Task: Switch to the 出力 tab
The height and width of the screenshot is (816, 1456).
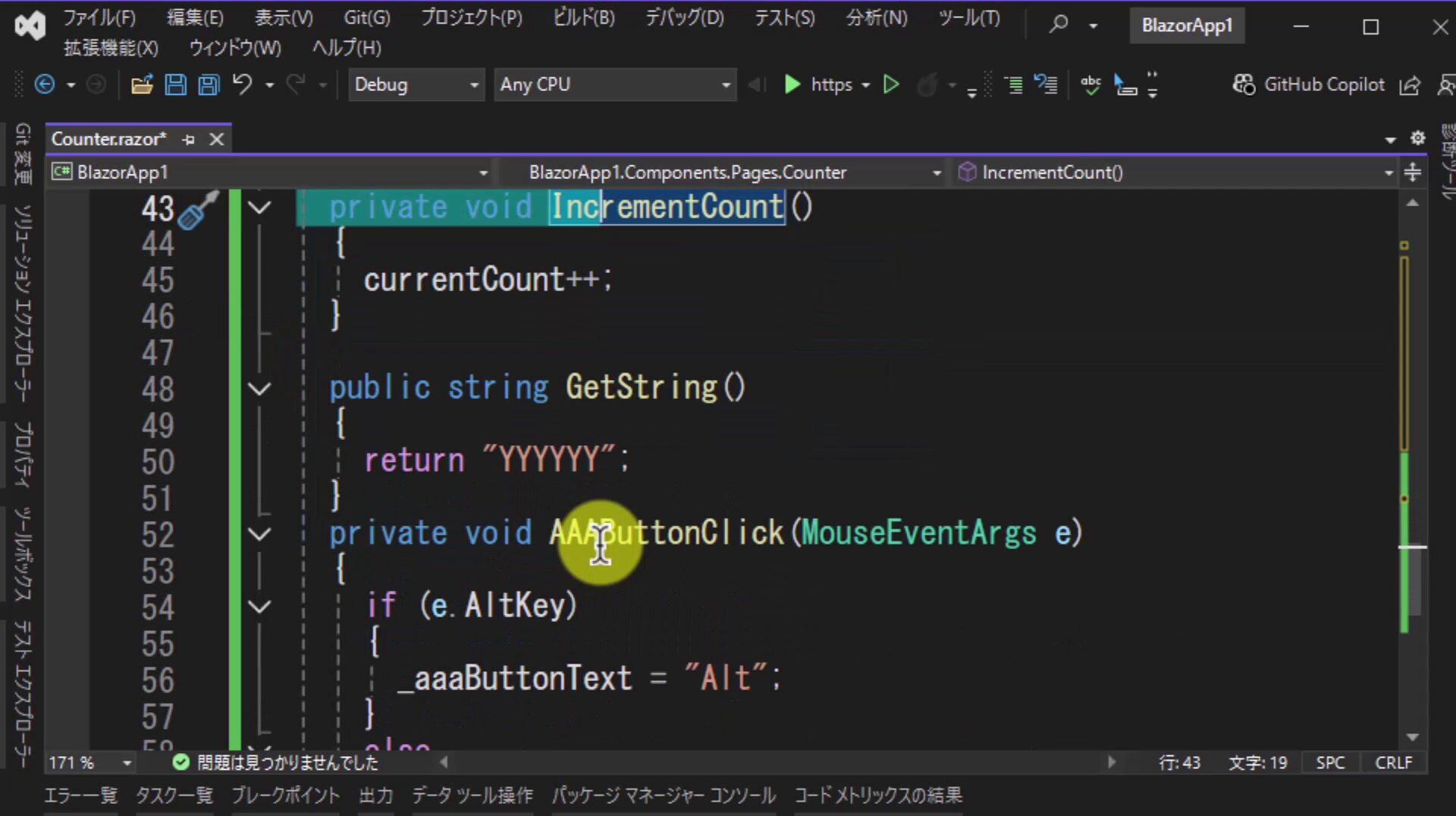Action: [x=376, y=795]
